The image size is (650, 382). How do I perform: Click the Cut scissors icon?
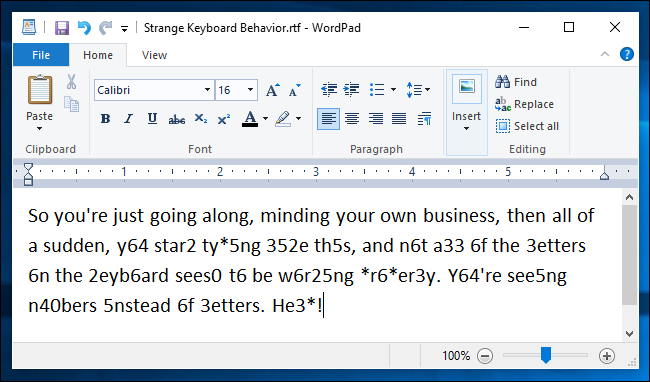[71, 82]
